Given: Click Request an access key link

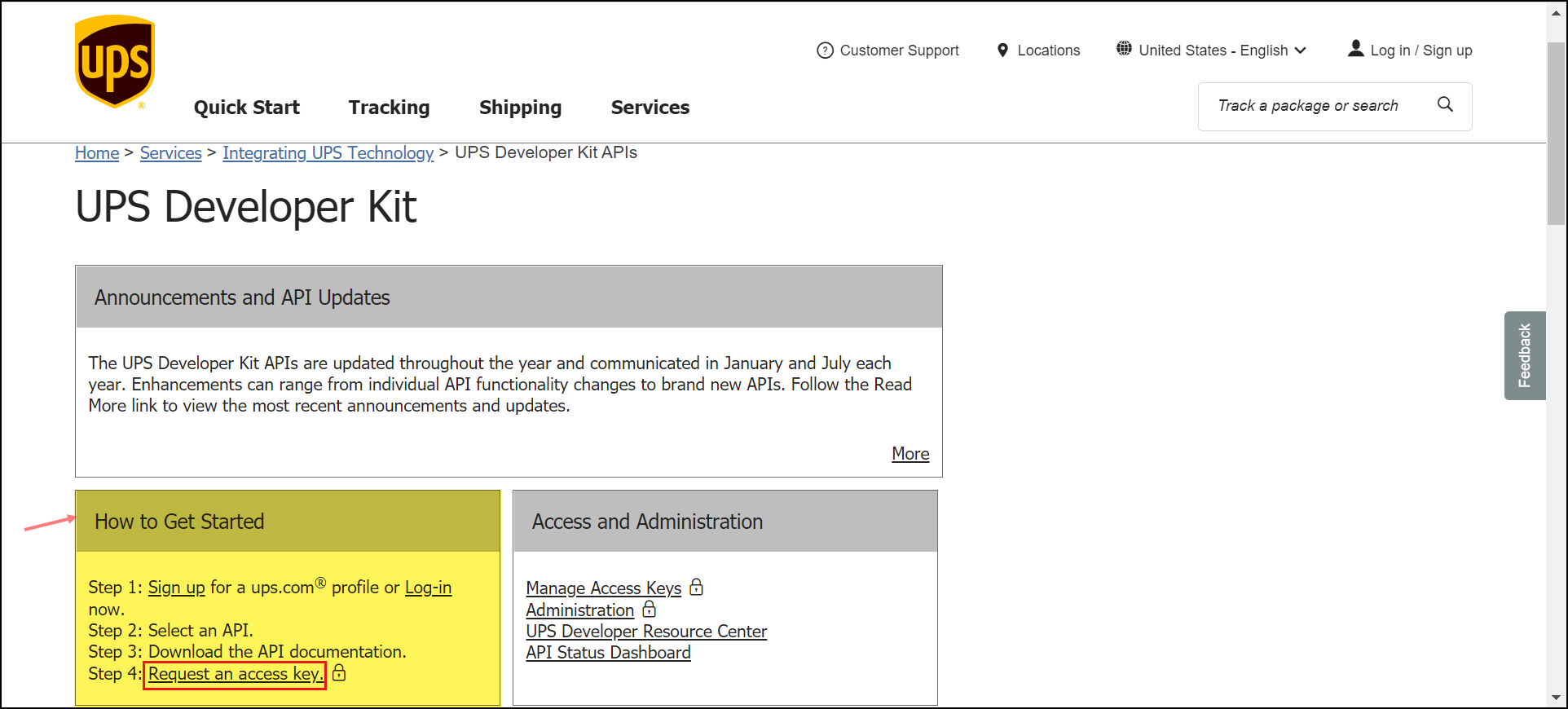Looking at the screenshot, I should [x=236, y=674].
